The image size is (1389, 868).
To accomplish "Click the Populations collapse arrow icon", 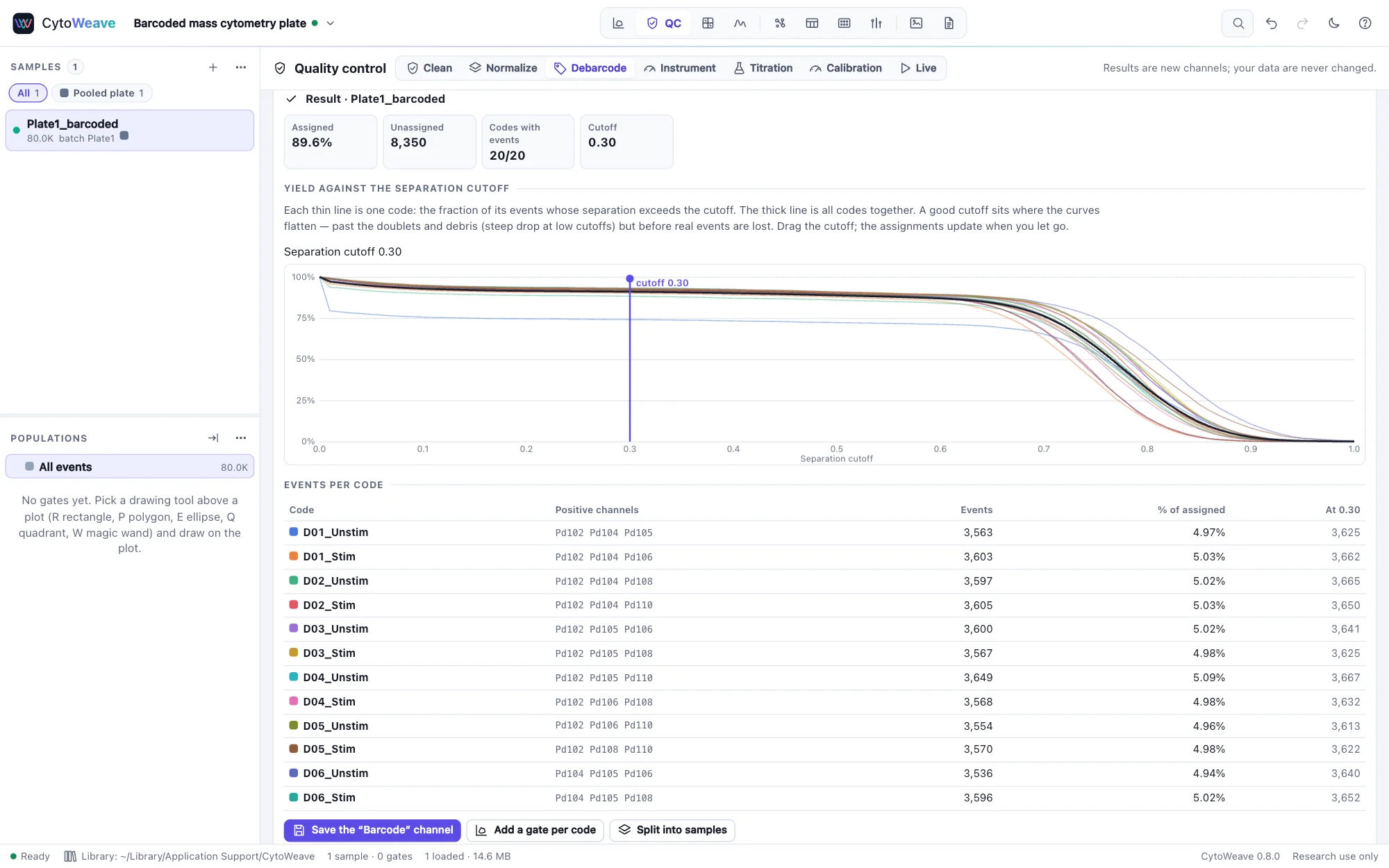I will pyautogui.click(x=213, y=437).
